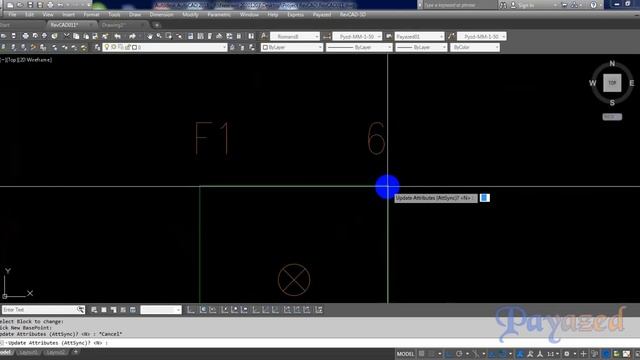Click the Paste icon in standard toolbar
Screen dimensions: 640x360
86,36
